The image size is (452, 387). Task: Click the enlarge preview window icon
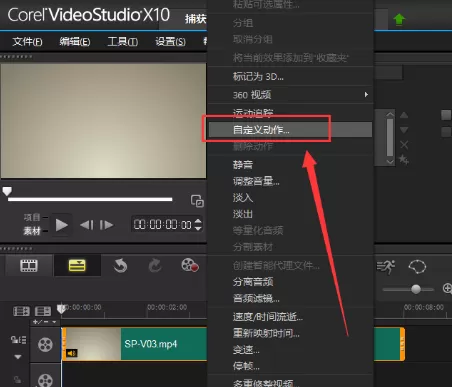[x=197, y=201]
